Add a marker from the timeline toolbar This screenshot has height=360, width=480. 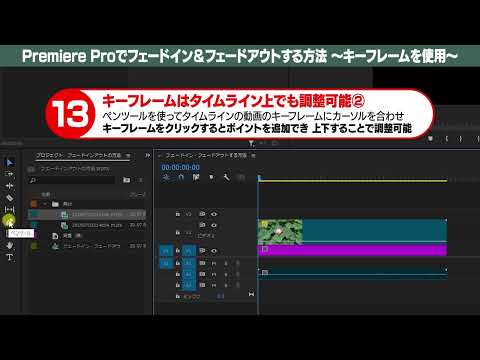[211, 177]
